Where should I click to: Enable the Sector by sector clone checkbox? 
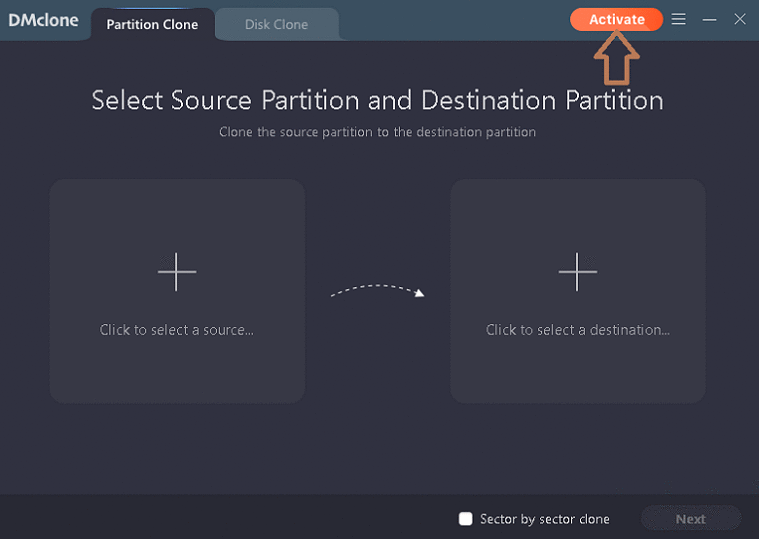click(465, 518)
